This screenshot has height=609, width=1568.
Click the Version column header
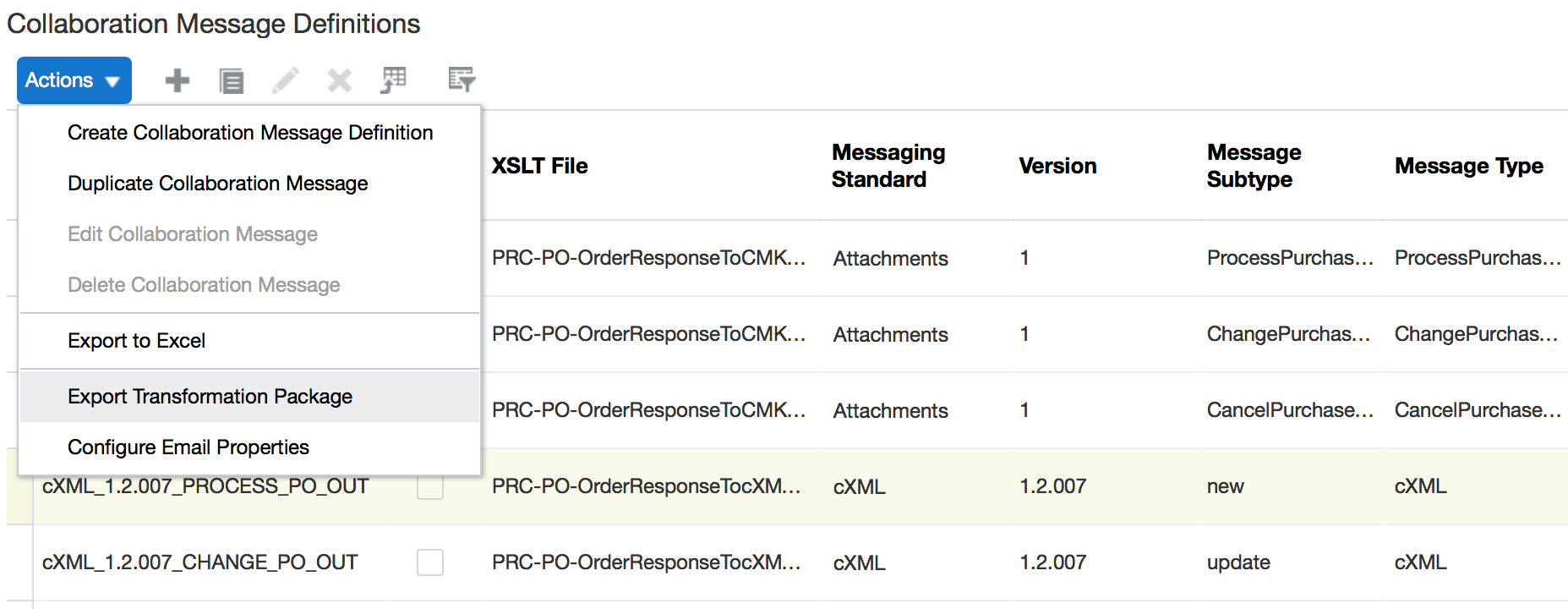coord(1057,166)
